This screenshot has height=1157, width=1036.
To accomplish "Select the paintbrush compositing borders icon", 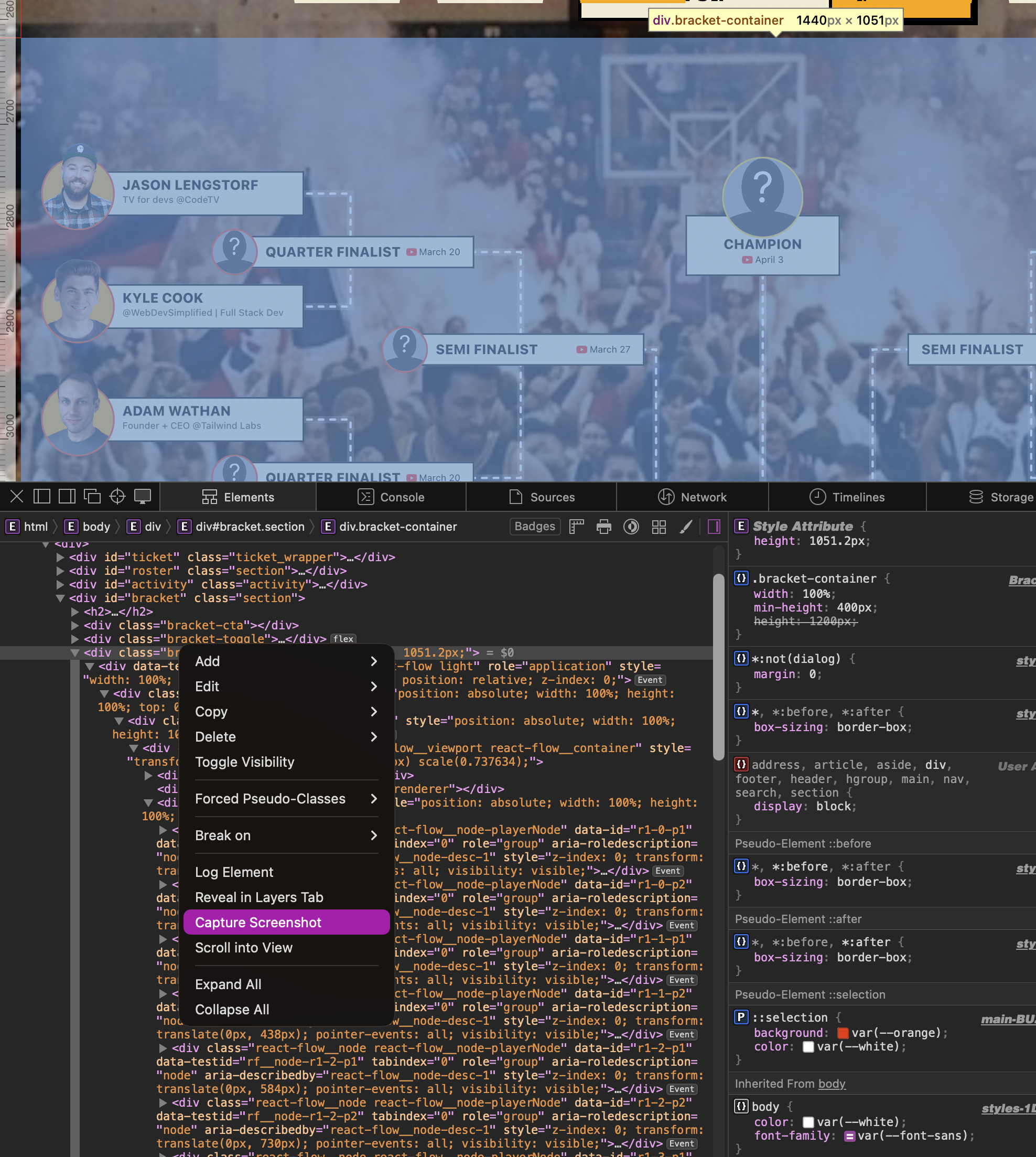I will [x=686, y=527].
